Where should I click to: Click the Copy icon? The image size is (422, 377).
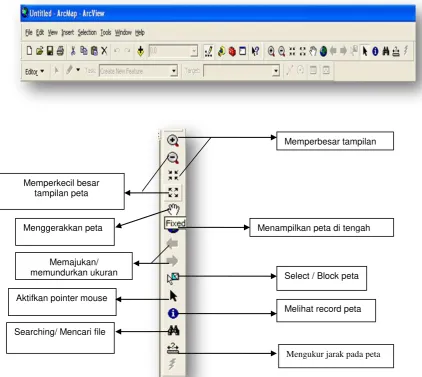pyautogui.click(x=84, y=51)
